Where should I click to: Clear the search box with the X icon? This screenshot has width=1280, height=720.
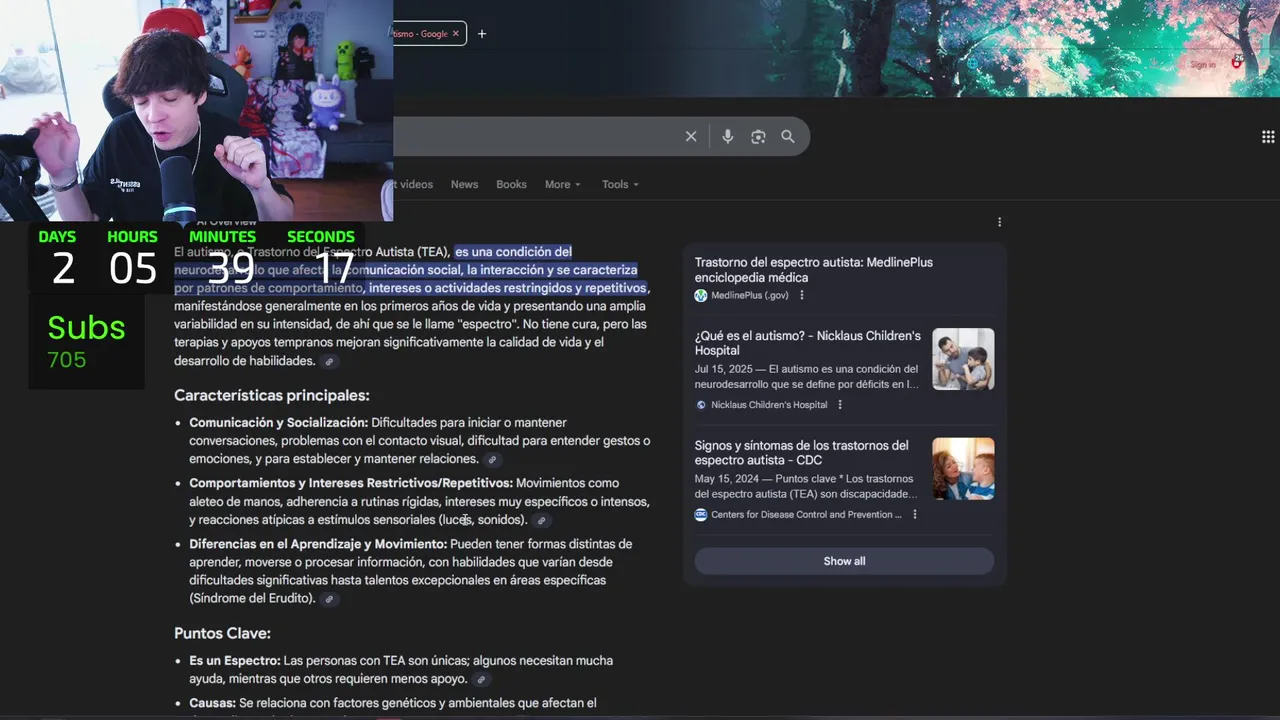click(691, 136)
